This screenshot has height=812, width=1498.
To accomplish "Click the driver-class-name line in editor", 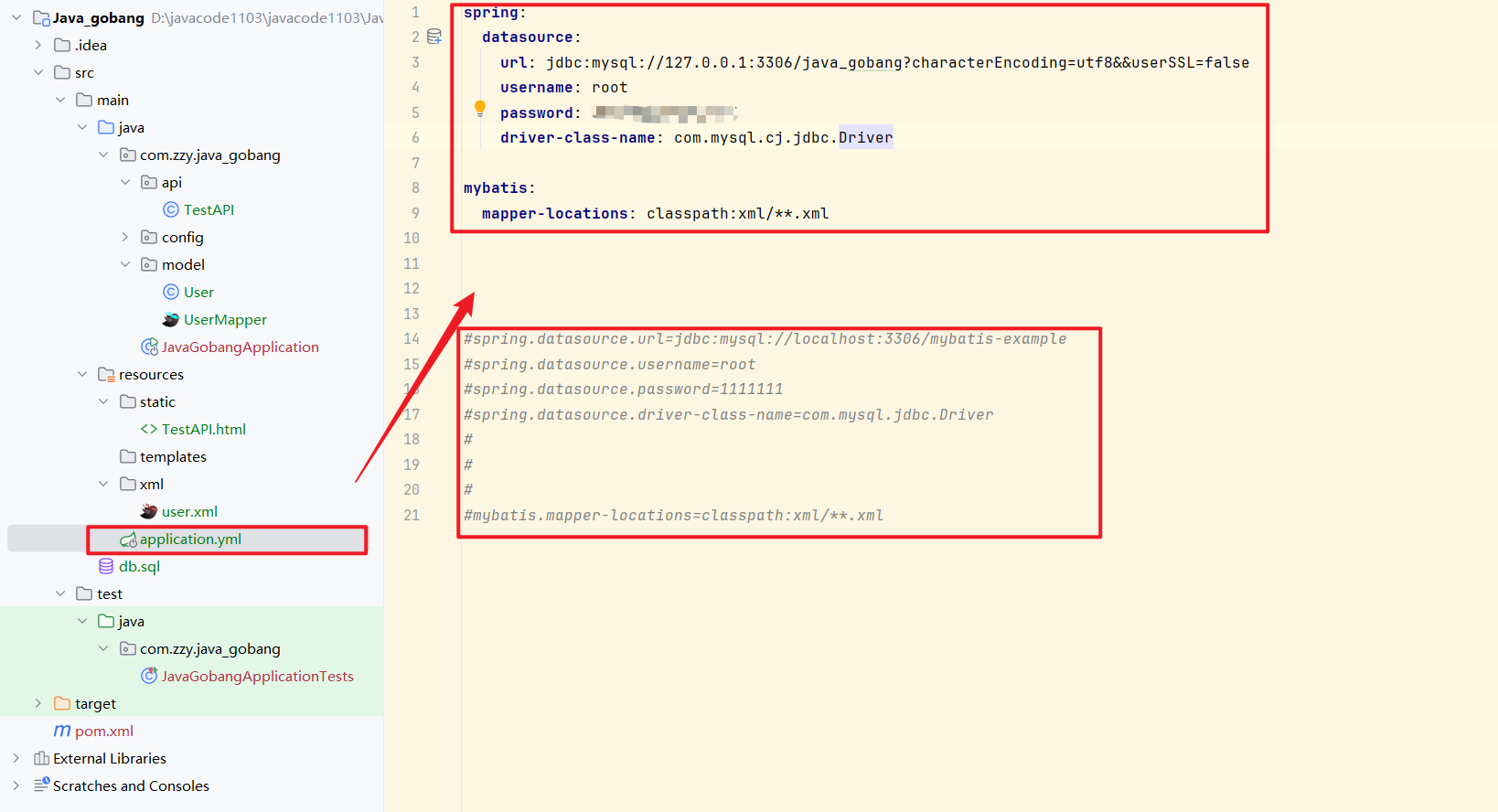I will pyautogui.click(x=696, y=137).
